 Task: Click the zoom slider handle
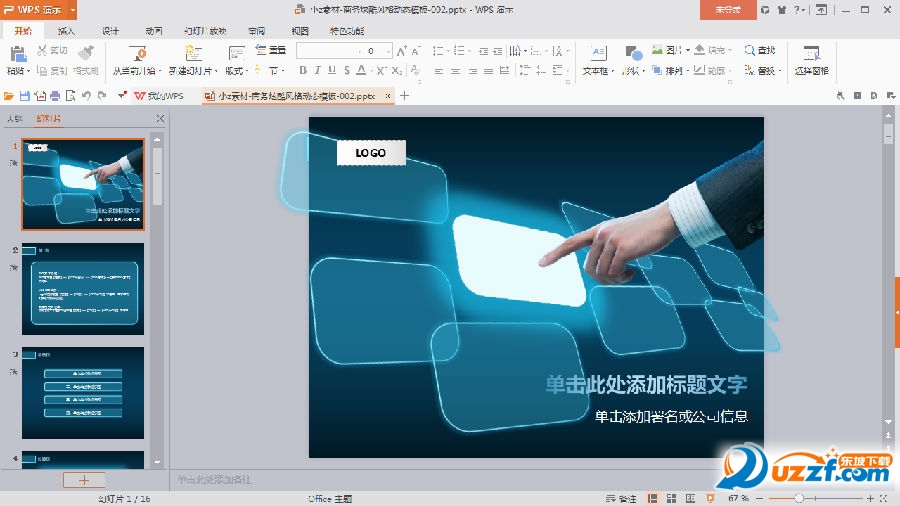coord(798,499)
